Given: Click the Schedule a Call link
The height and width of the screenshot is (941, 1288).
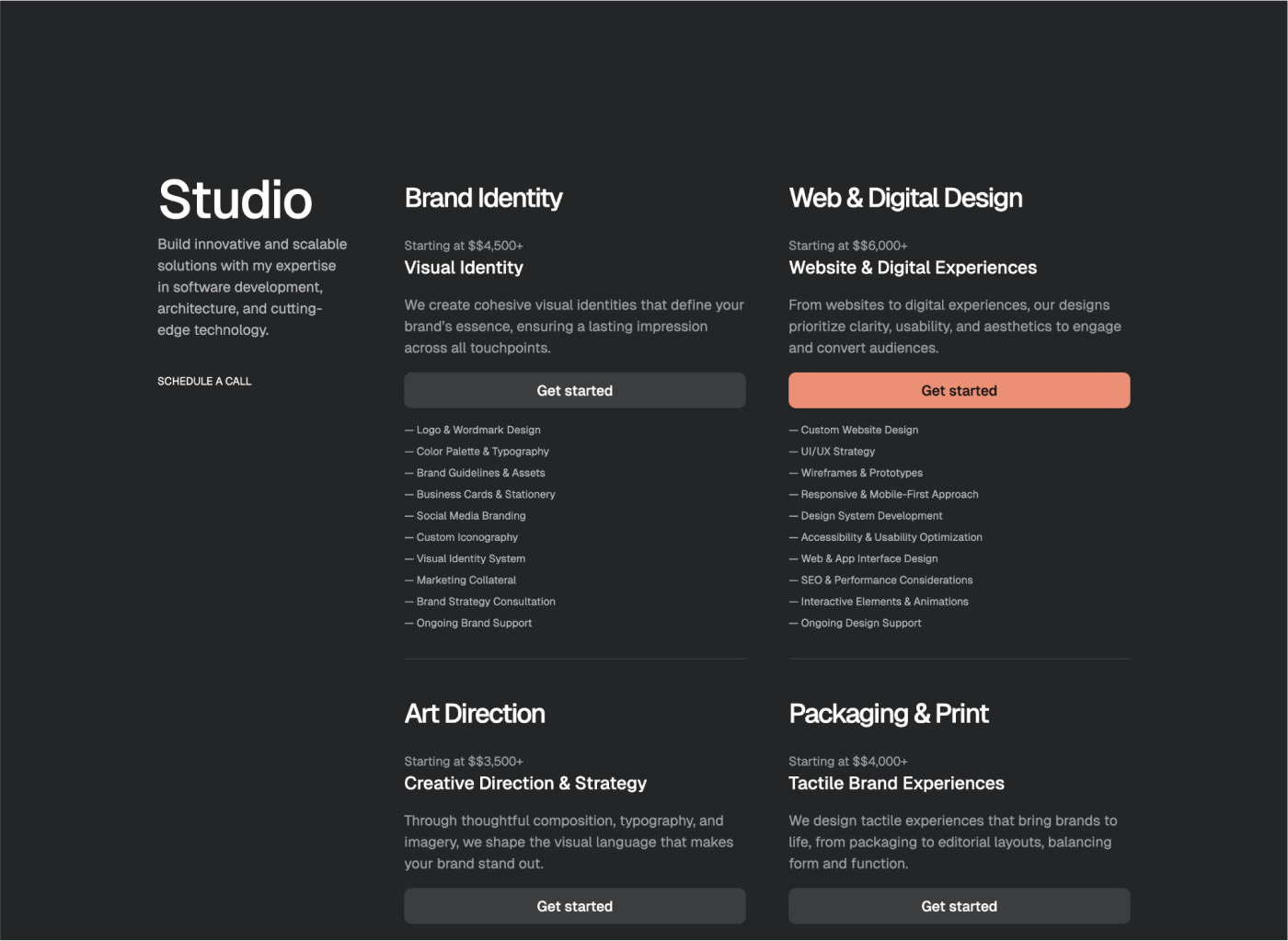Looking at the screenshot, I should 204,381.
